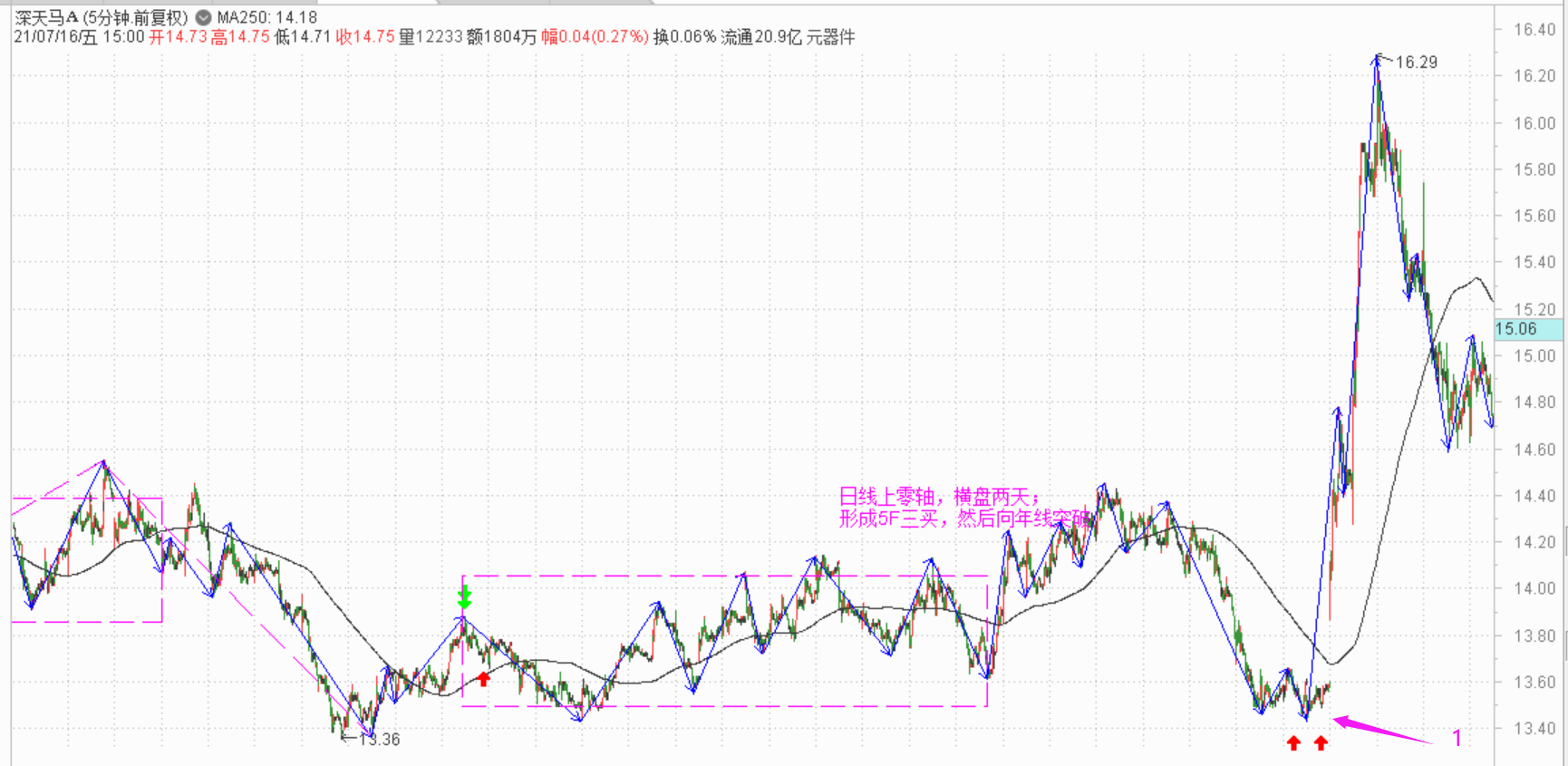The width and height of the screenshot is (1568, 766).
Task: Click red up arrow inside dashed consolidation box
Action: 484,678
